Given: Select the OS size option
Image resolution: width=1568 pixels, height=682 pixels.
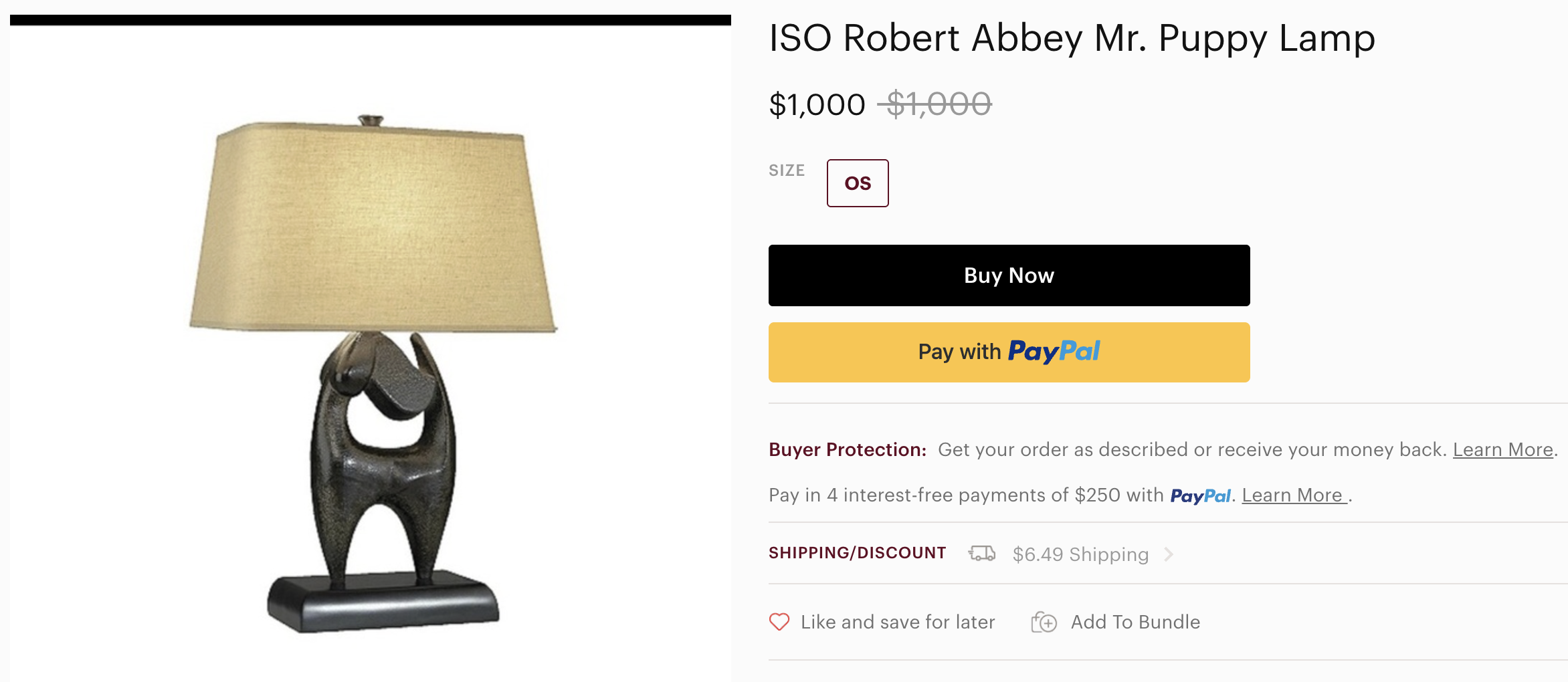Looking at the screenshot, I should click(x=858, y=183).
